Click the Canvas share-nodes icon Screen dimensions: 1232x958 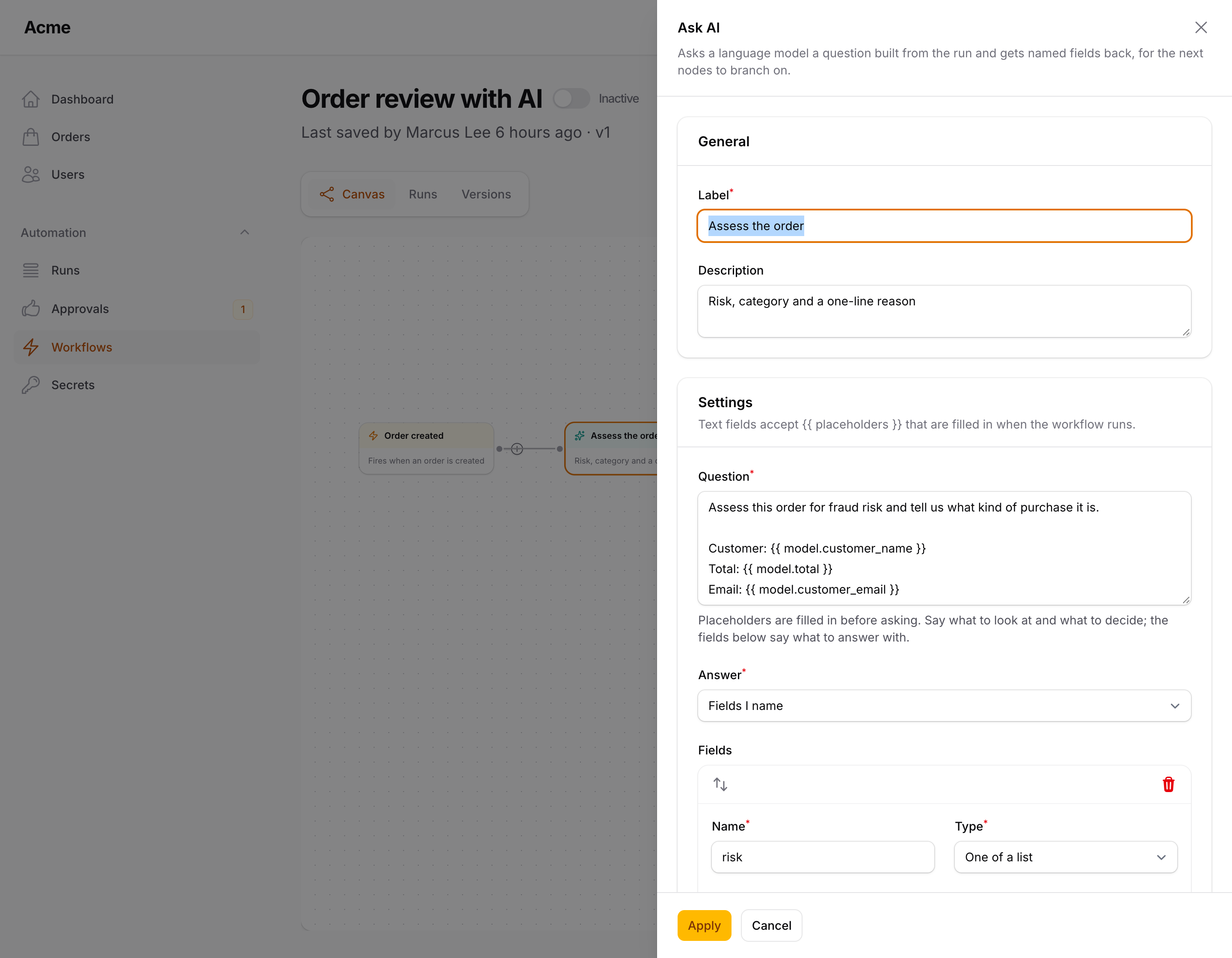coord(327,195)
